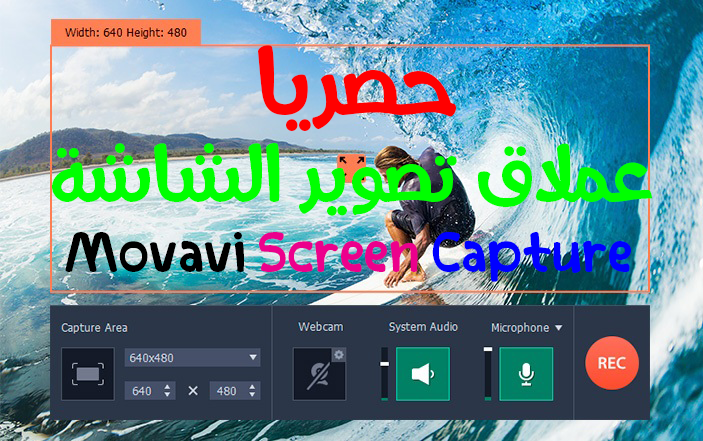
Task: Toggle the webcam capture button
Action: click(319, 374)
